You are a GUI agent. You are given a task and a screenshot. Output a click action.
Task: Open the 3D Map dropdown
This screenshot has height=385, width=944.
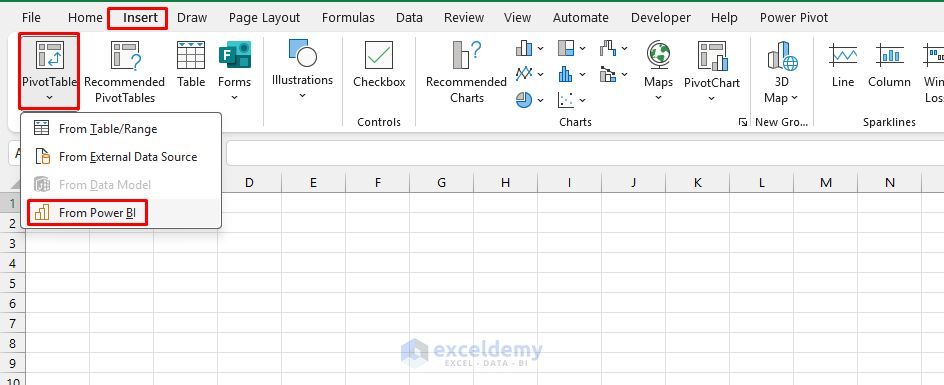pos(781,71)
